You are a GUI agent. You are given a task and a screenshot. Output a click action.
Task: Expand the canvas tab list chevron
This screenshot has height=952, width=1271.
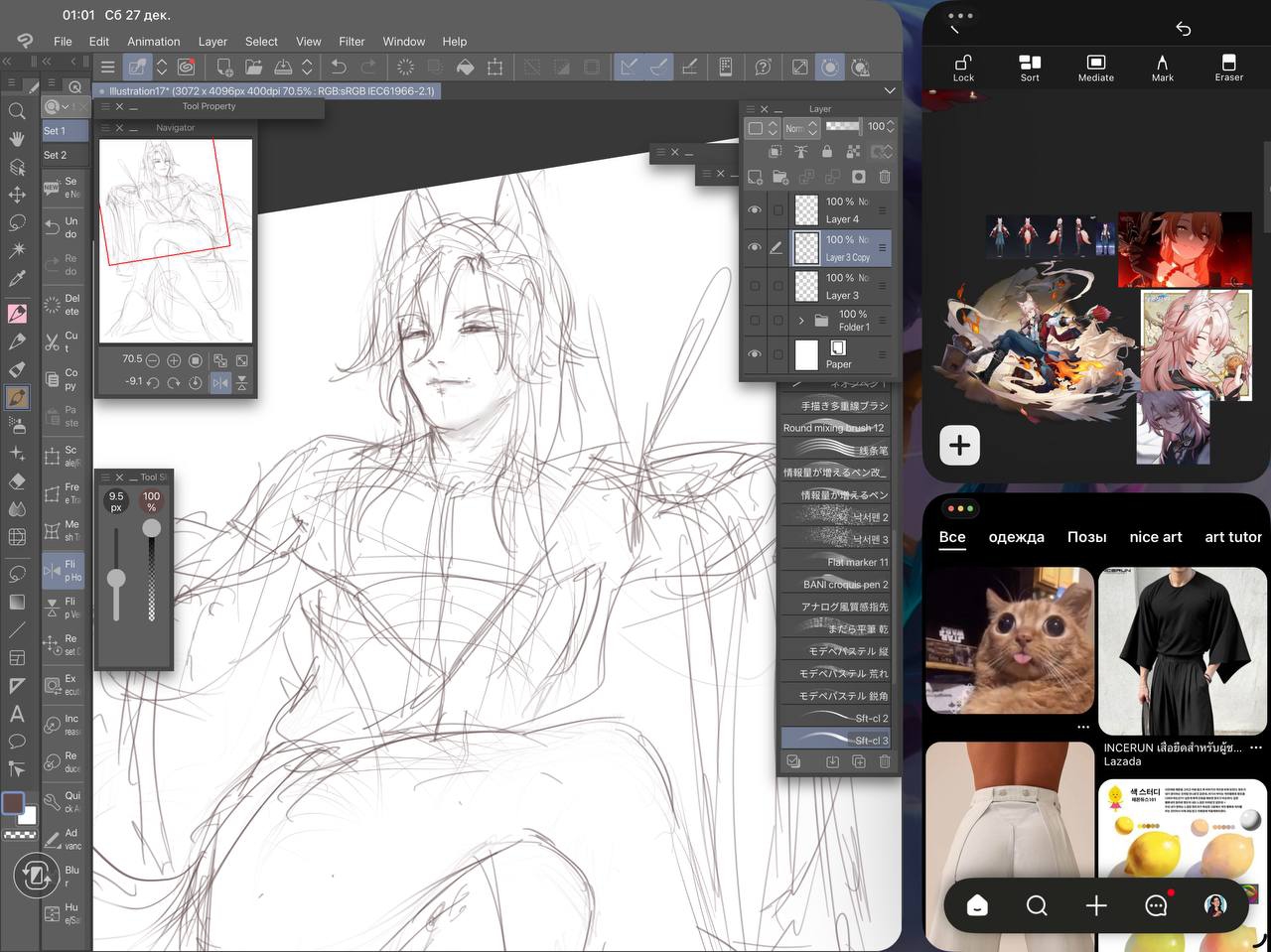(x=889, y=90)
